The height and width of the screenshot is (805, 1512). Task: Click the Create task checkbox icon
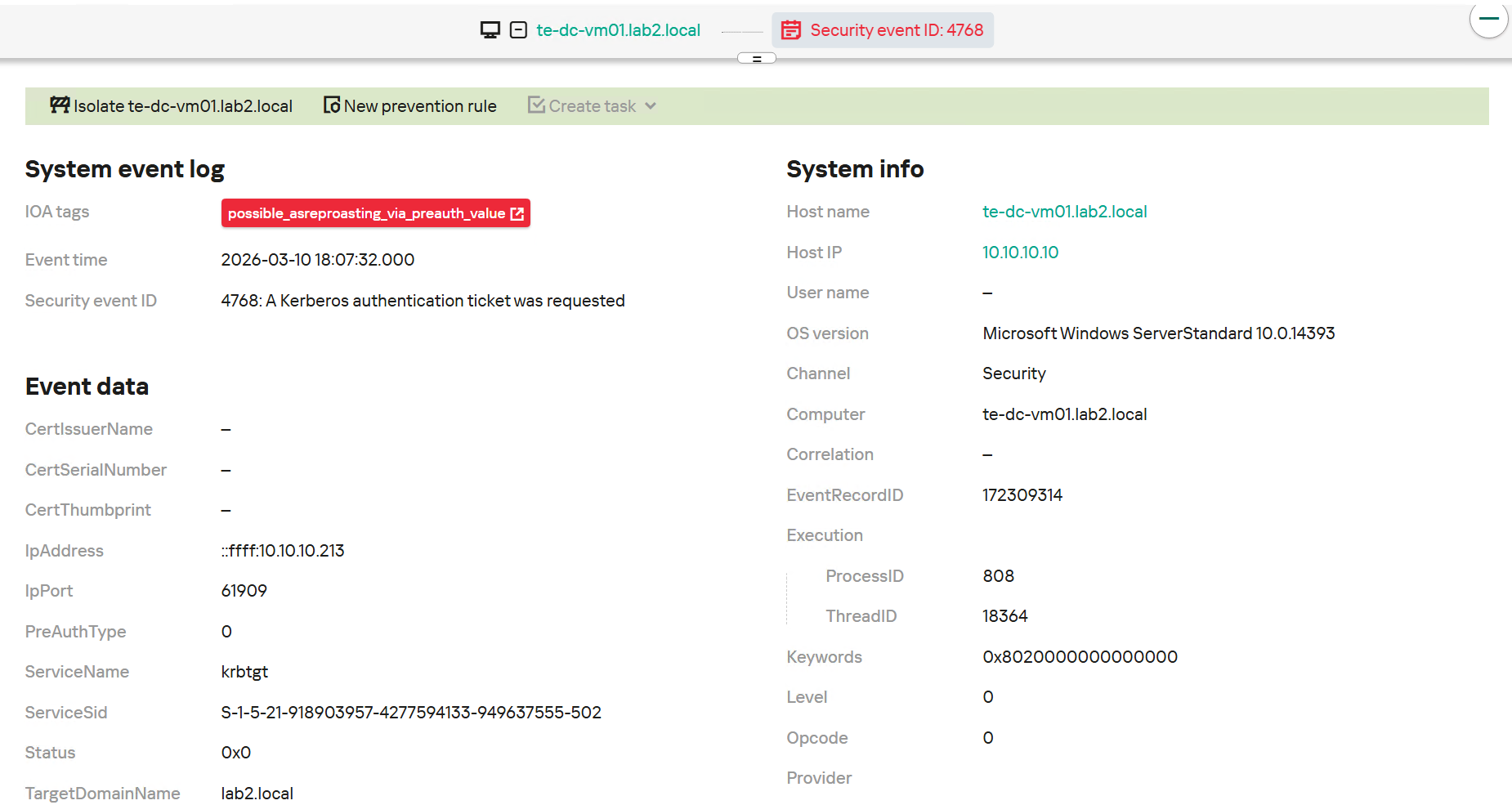(536, 105)
